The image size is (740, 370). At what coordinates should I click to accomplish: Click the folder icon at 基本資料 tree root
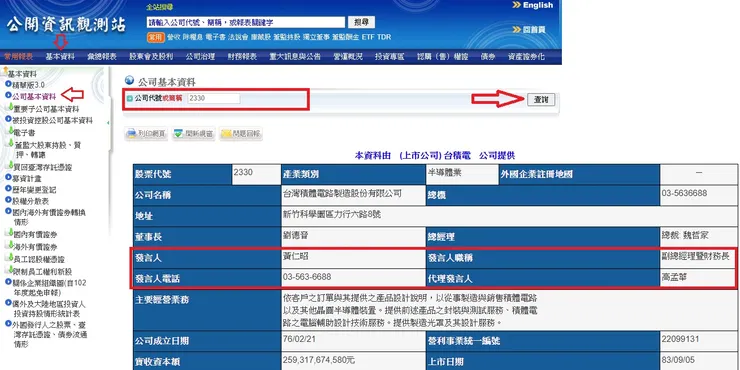(5, 72)
